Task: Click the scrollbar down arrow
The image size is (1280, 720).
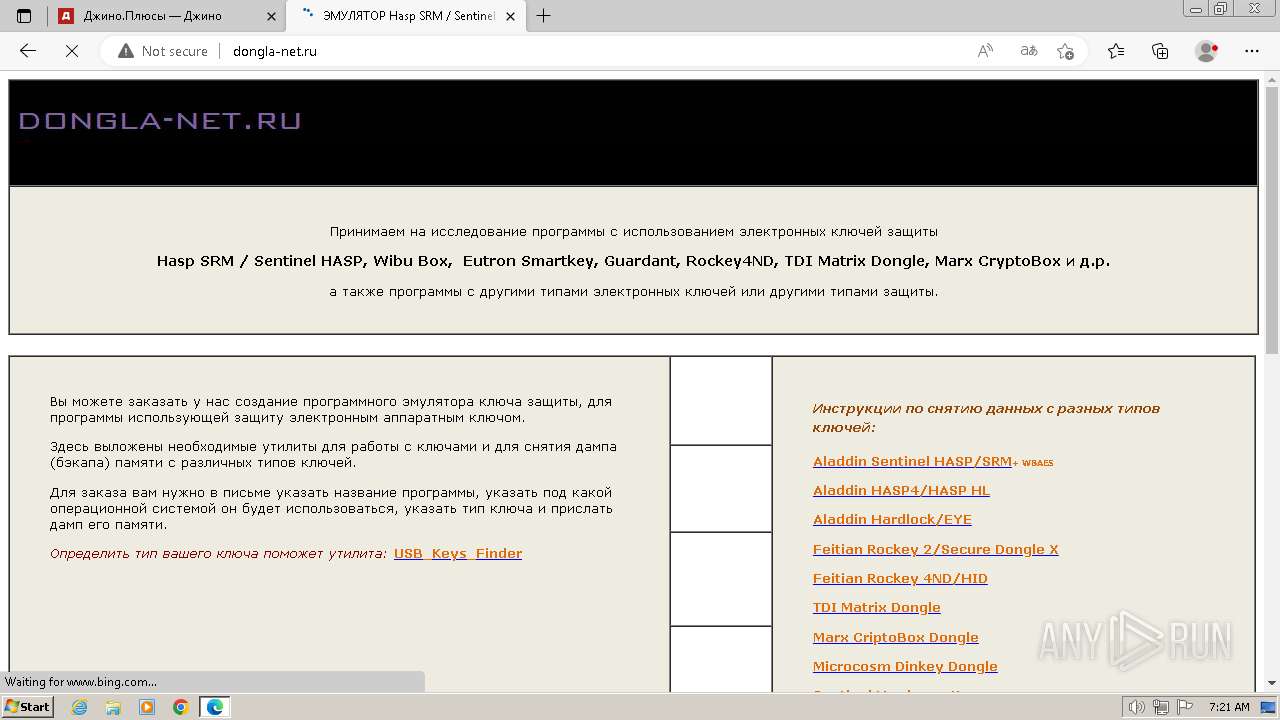Action: [1272, 683]
